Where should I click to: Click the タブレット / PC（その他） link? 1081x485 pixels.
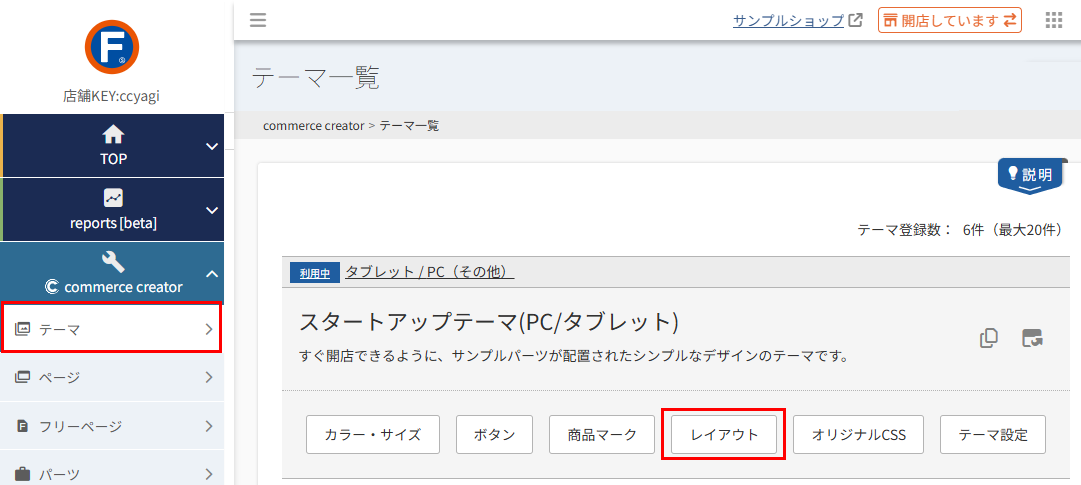429,272
